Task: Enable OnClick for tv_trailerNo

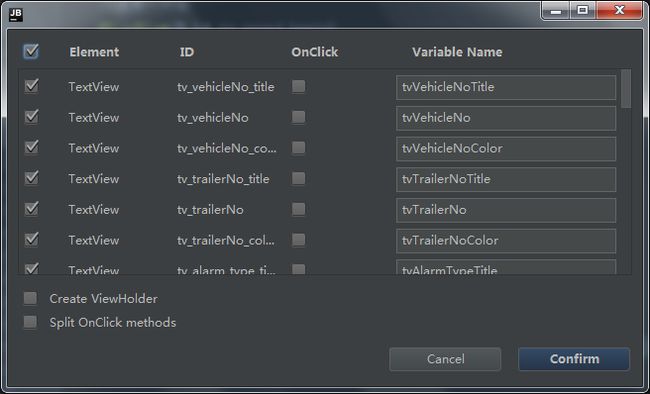Action: (298, 209)
